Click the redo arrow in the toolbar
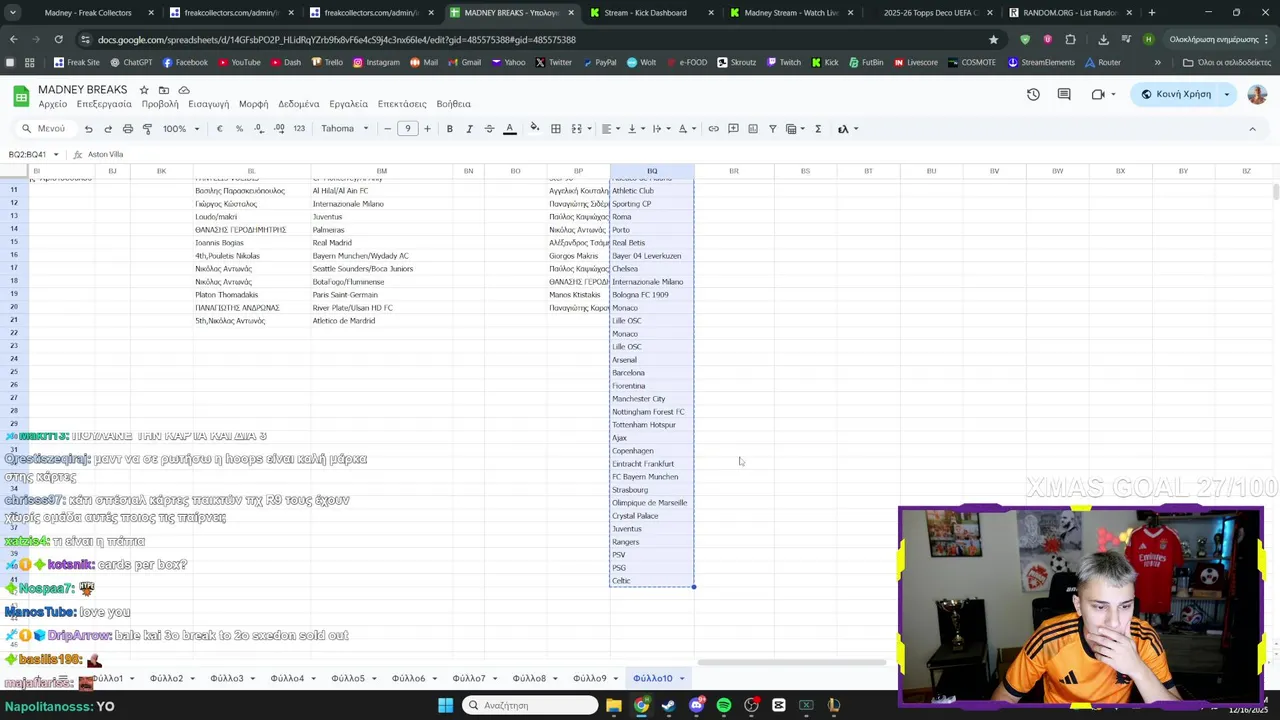 [x=108, y=129]
